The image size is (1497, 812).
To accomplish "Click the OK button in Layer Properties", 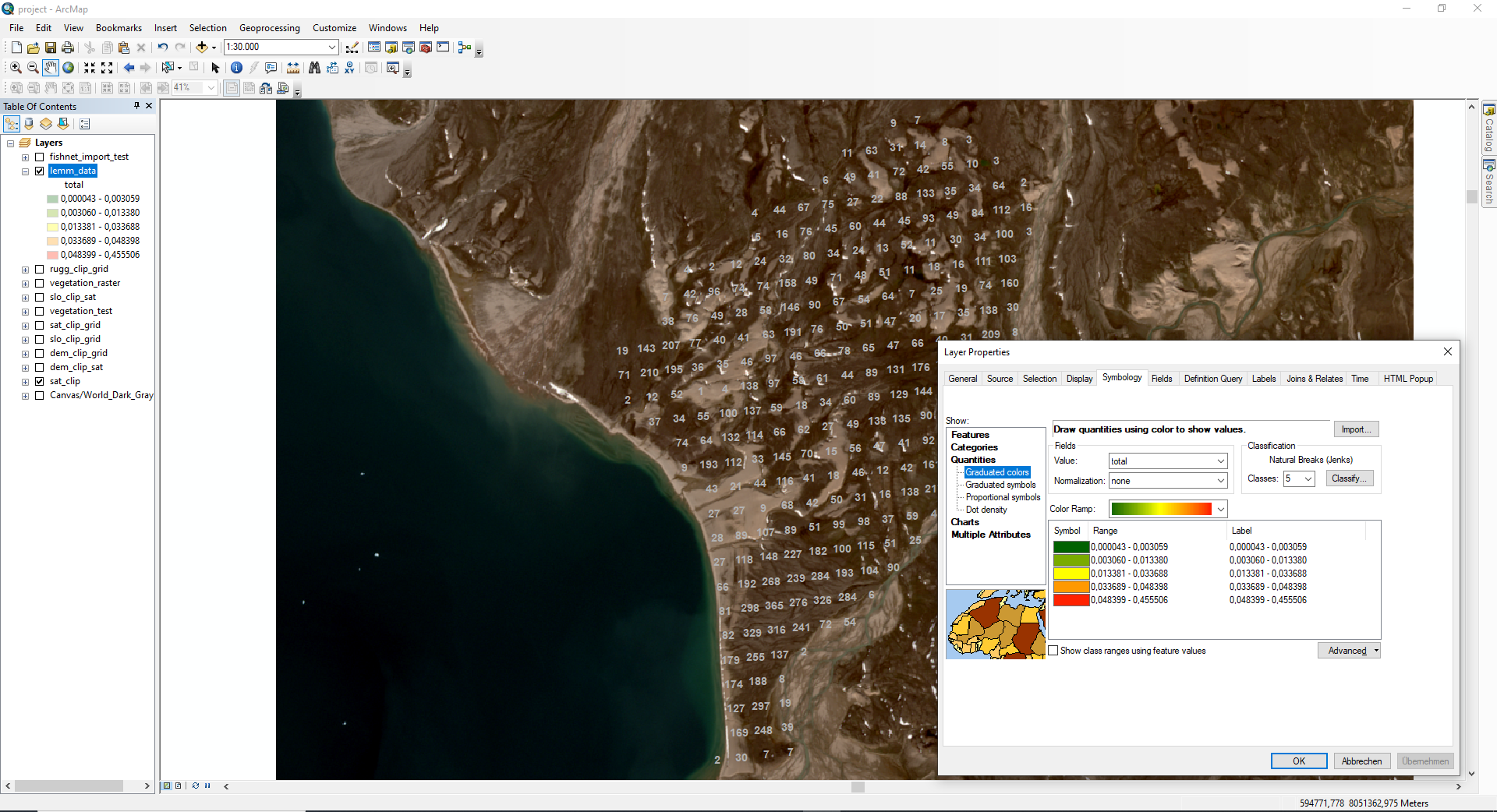I will [x=1299, y=761].
